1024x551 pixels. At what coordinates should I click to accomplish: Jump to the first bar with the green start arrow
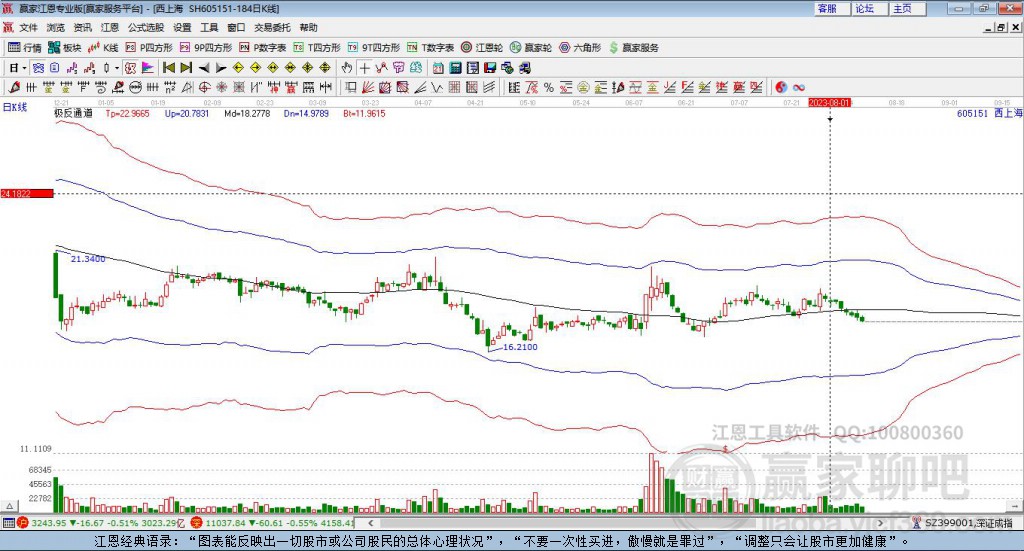coord(168,68)
